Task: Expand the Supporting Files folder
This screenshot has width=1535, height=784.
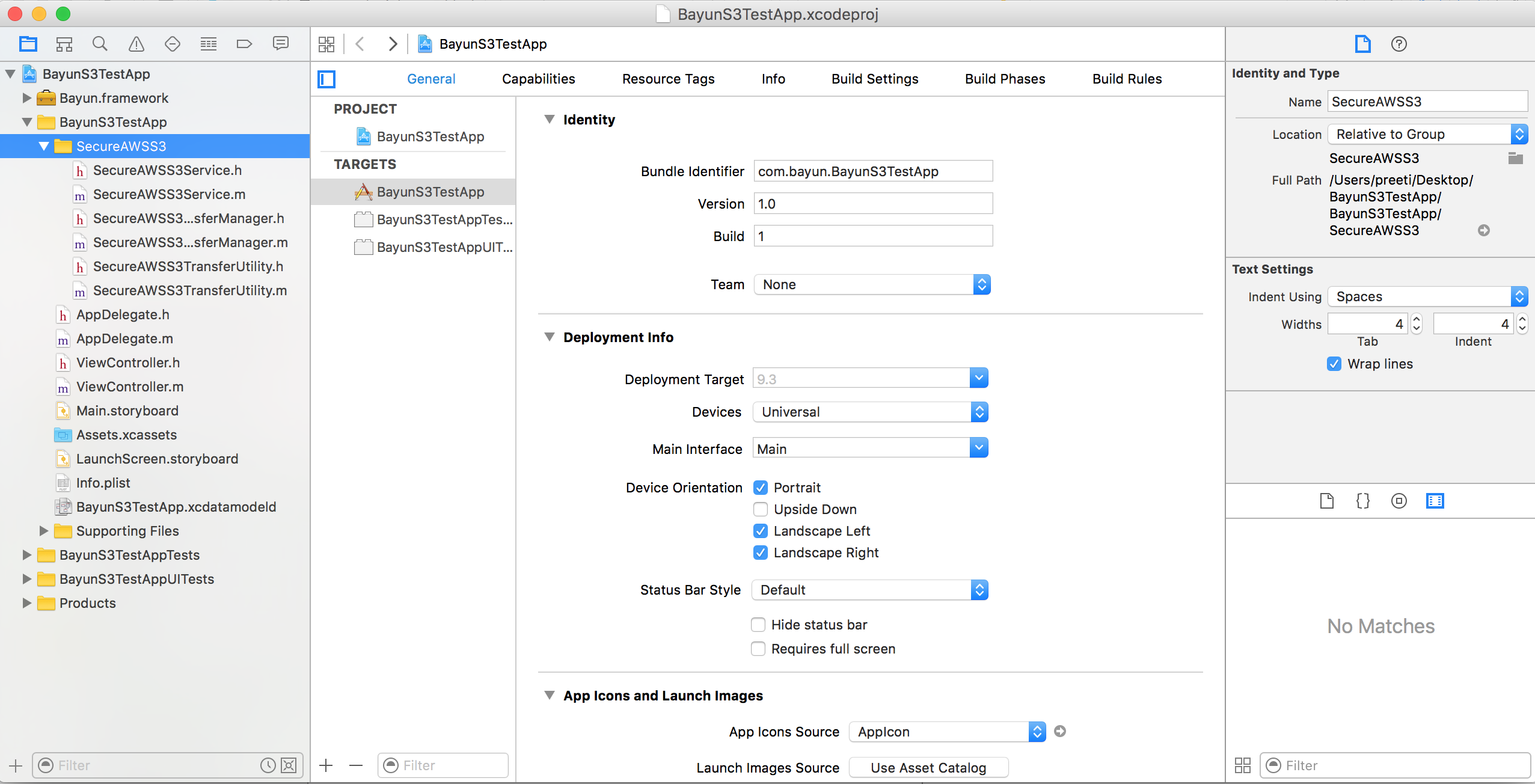Action: pos(43,531)
